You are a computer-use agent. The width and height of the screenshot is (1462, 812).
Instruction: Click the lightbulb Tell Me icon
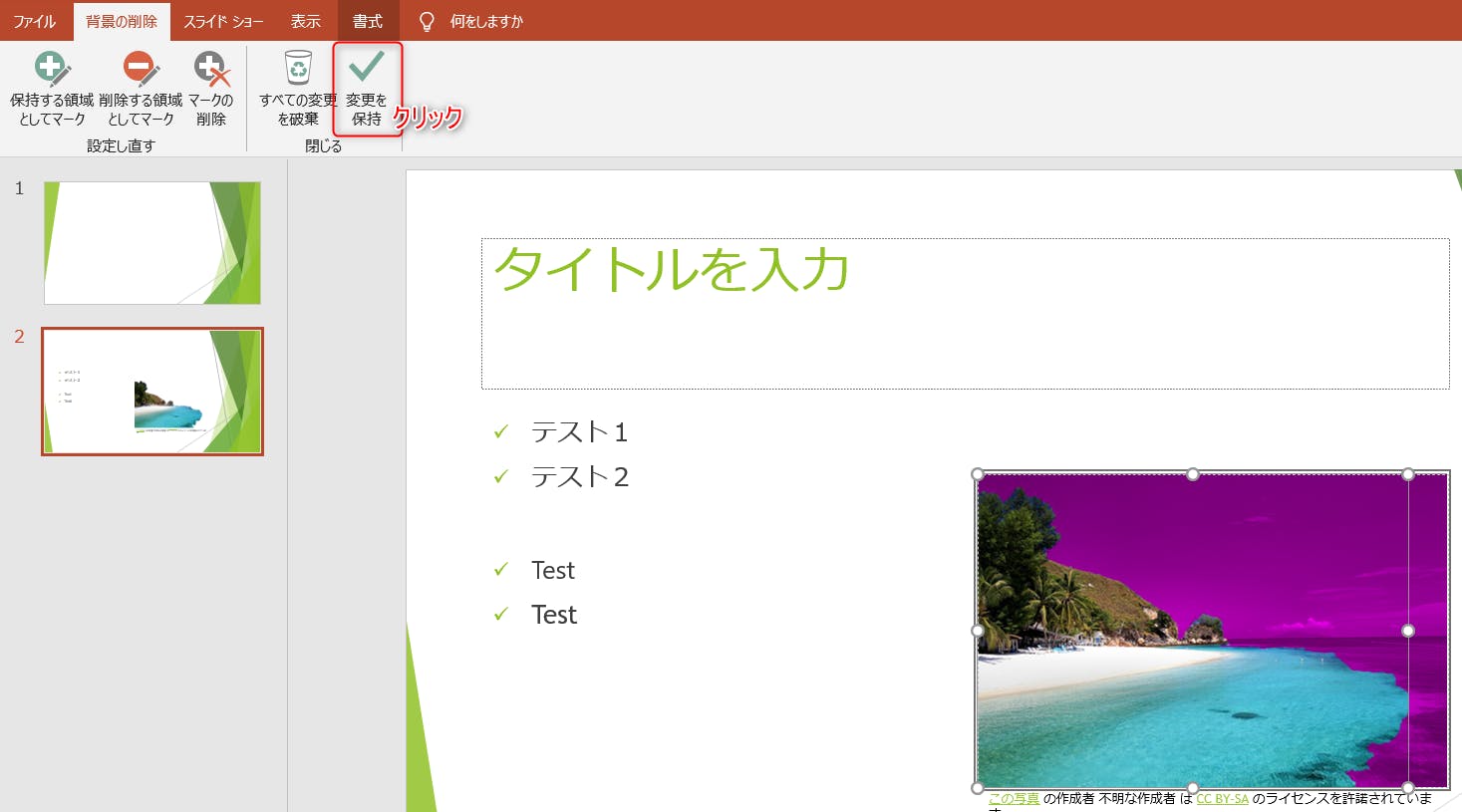pyautogui.click(x=427, y=21)
